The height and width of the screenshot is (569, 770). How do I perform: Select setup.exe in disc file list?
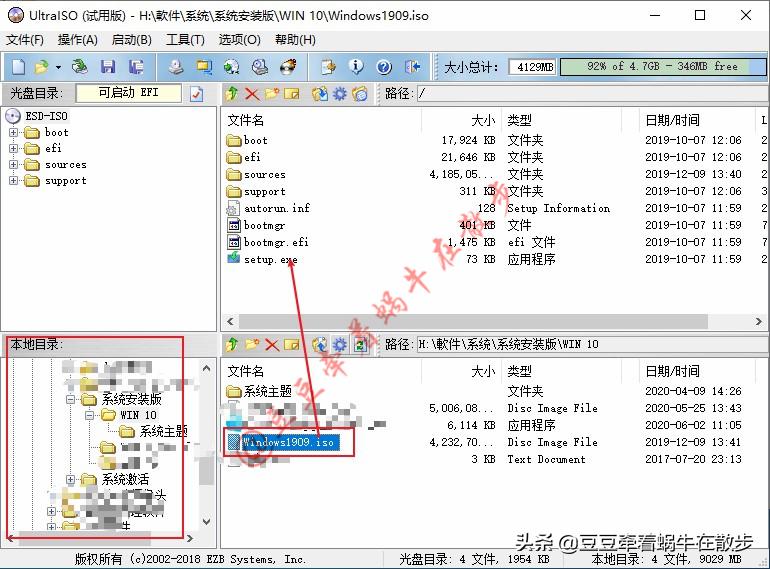(x=271, y=259)
